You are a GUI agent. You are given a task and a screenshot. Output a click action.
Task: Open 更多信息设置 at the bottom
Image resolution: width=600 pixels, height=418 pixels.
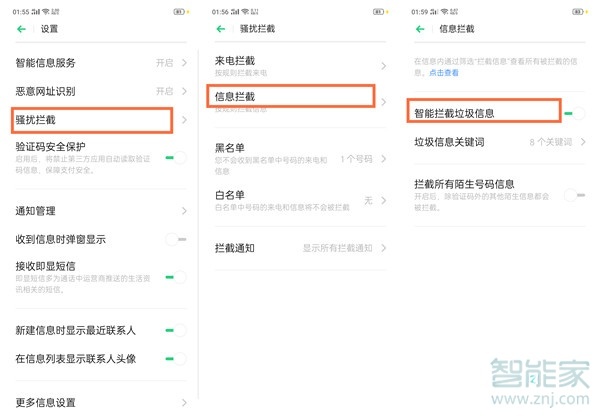(x=100, y=403)
